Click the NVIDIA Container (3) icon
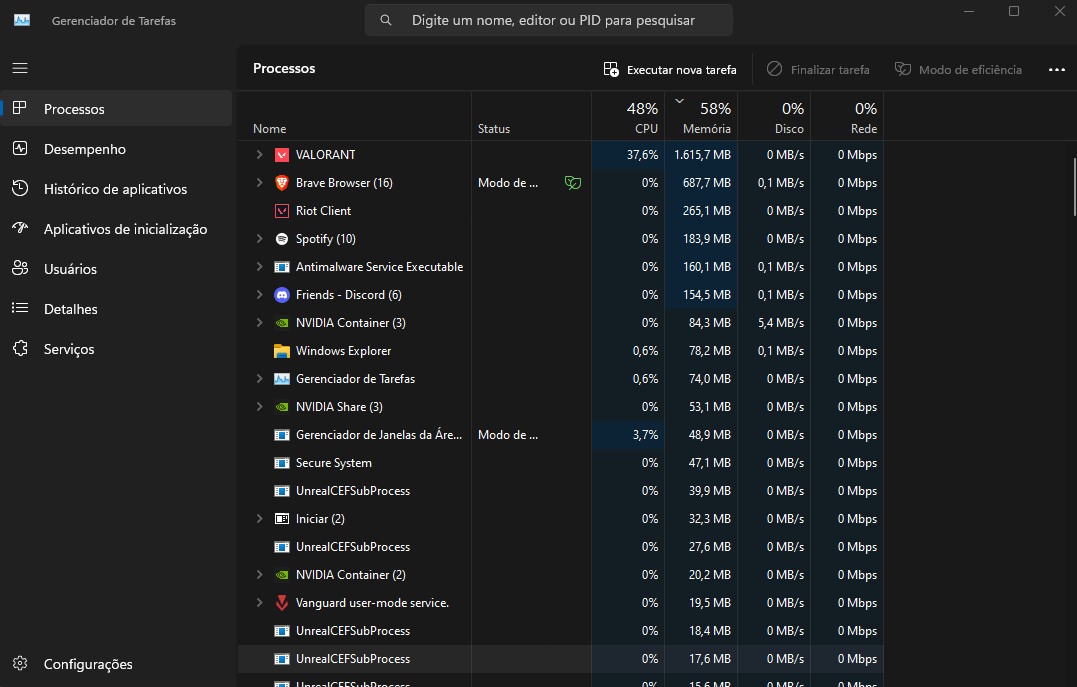The width and height of the screenshot is (1077, 687). point(282,323)
